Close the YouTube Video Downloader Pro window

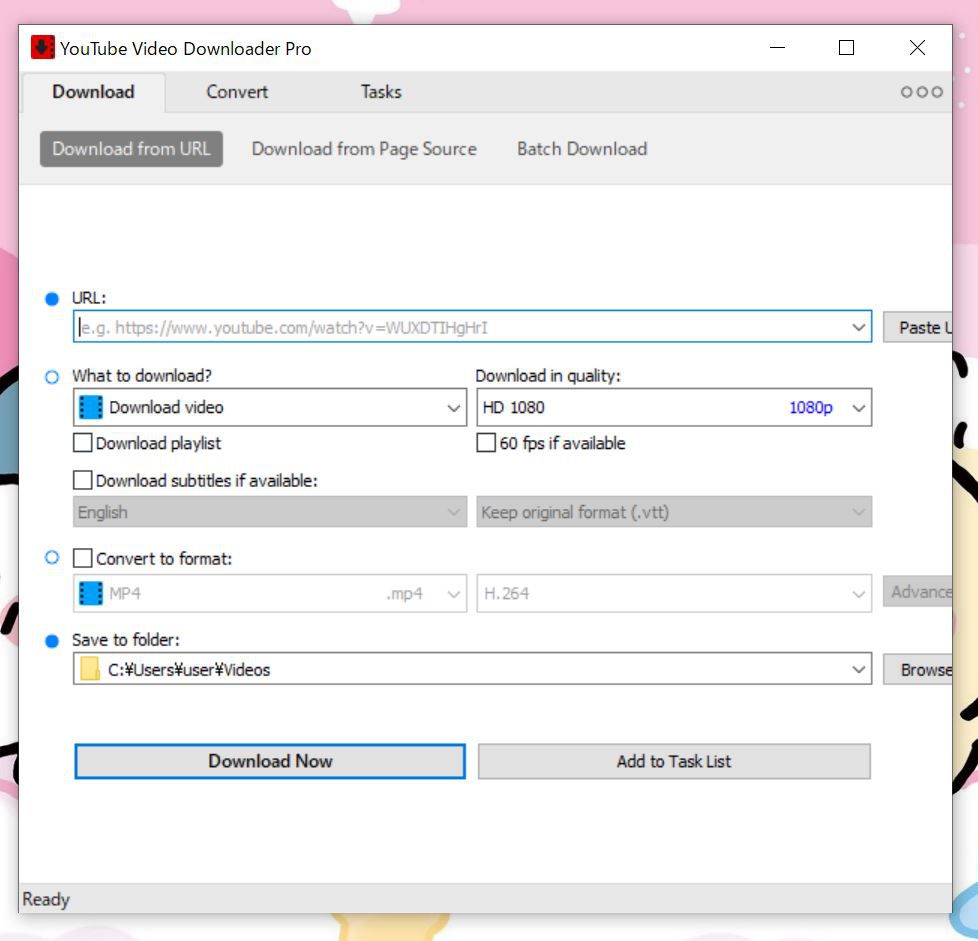pos(917,47)
